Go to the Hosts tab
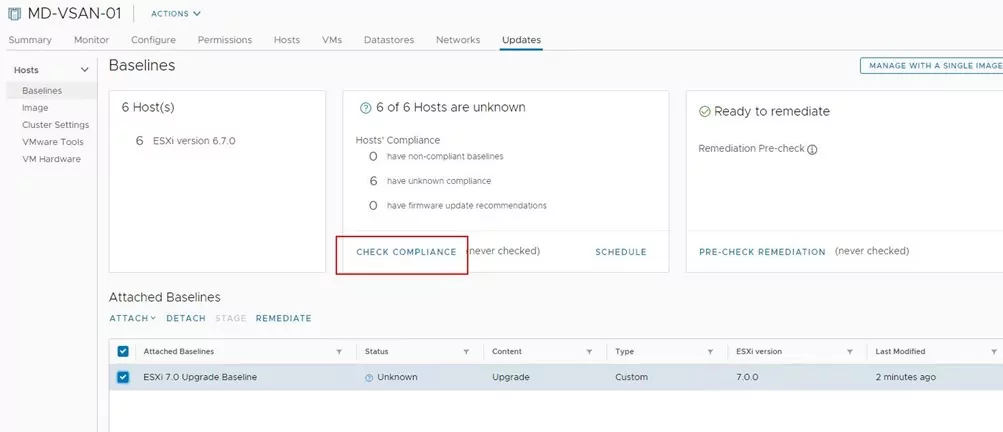 [287, 40]
